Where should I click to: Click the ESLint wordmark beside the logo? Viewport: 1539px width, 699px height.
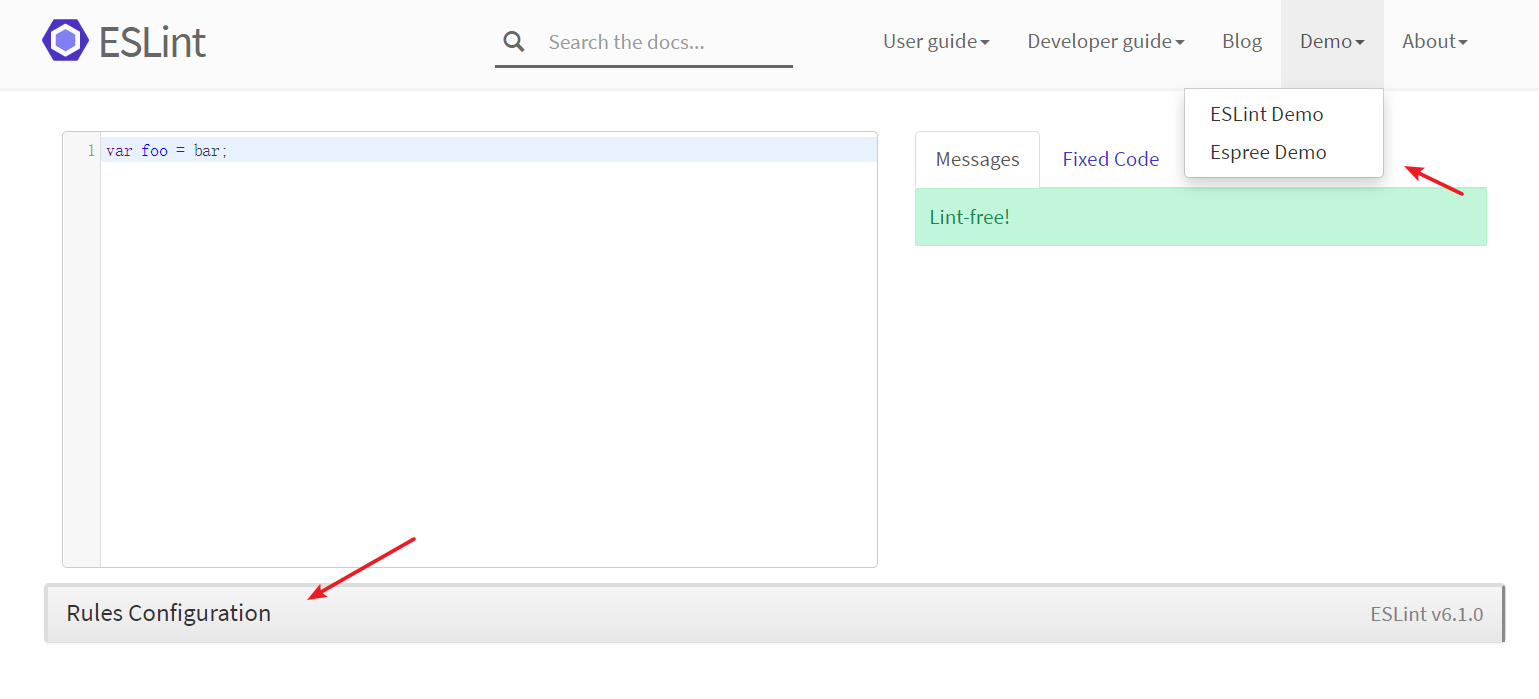[152, 42]
